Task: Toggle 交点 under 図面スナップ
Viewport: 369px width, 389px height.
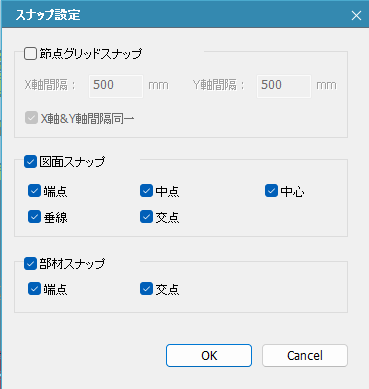Action: point(146,217)
